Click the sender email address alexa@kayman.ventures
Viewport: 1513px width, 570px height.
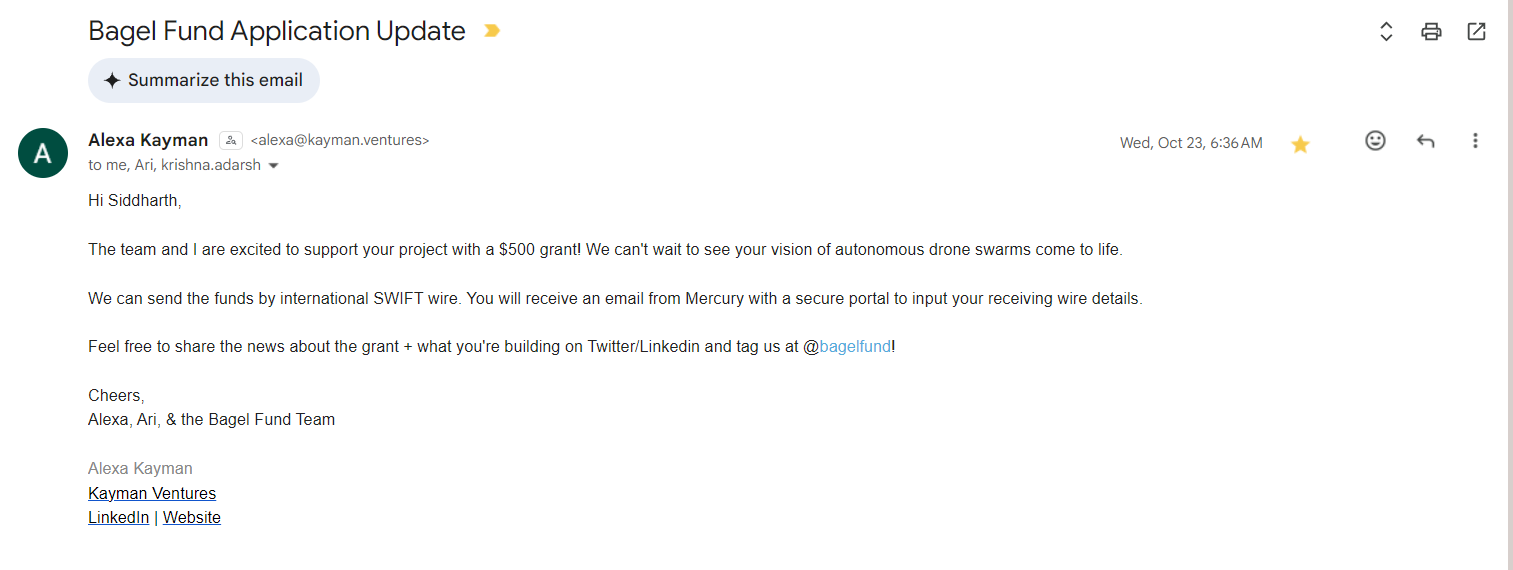tap(340, 140)
